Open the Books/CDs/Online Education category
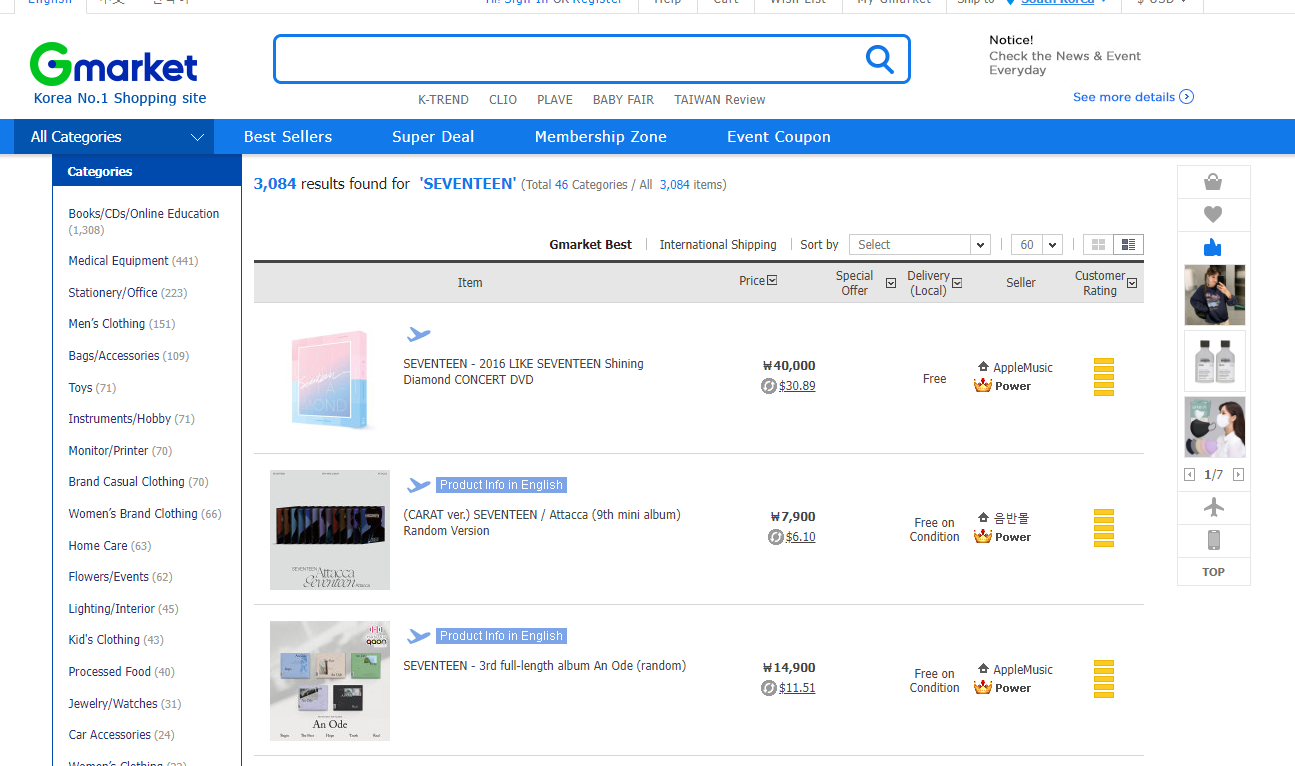 point(143,214)
